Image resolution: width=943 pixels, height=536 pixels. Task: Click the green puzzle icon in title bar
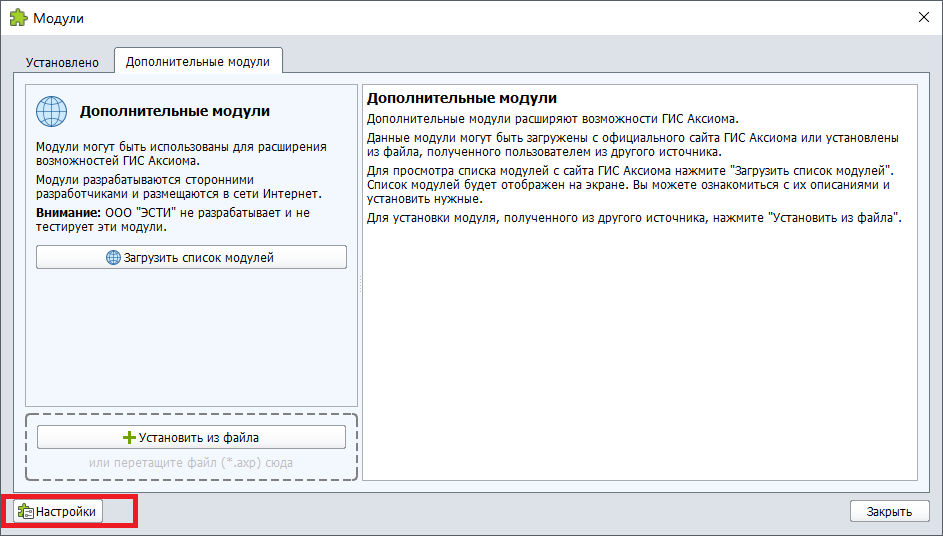click(x=19, y=17)
